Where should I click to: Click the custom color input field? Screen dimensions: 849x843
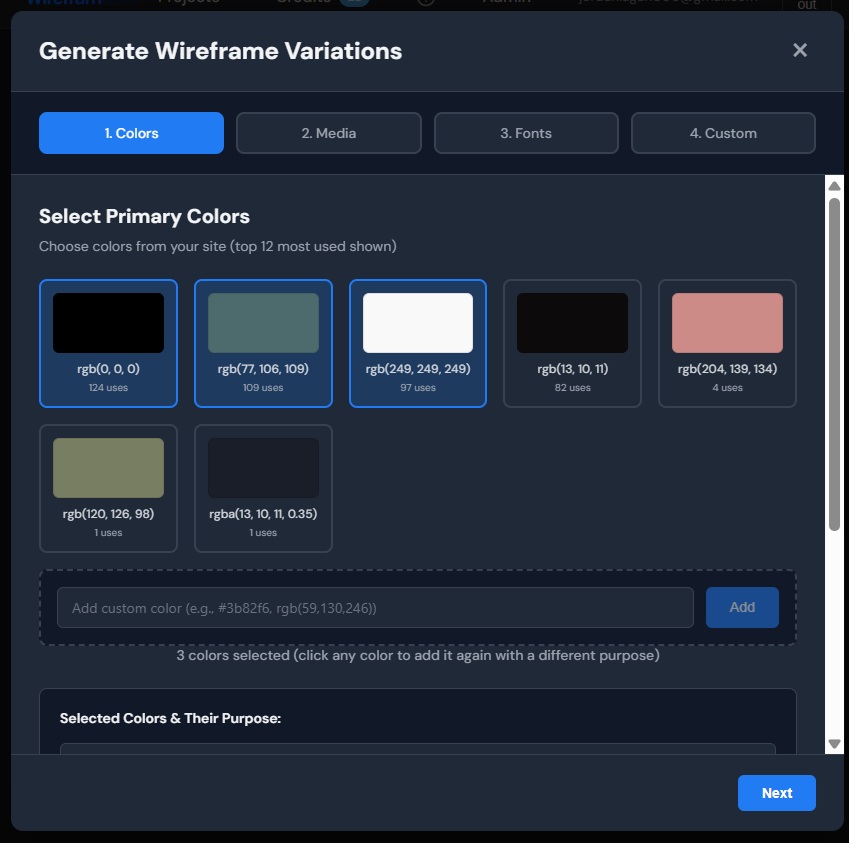375,607
